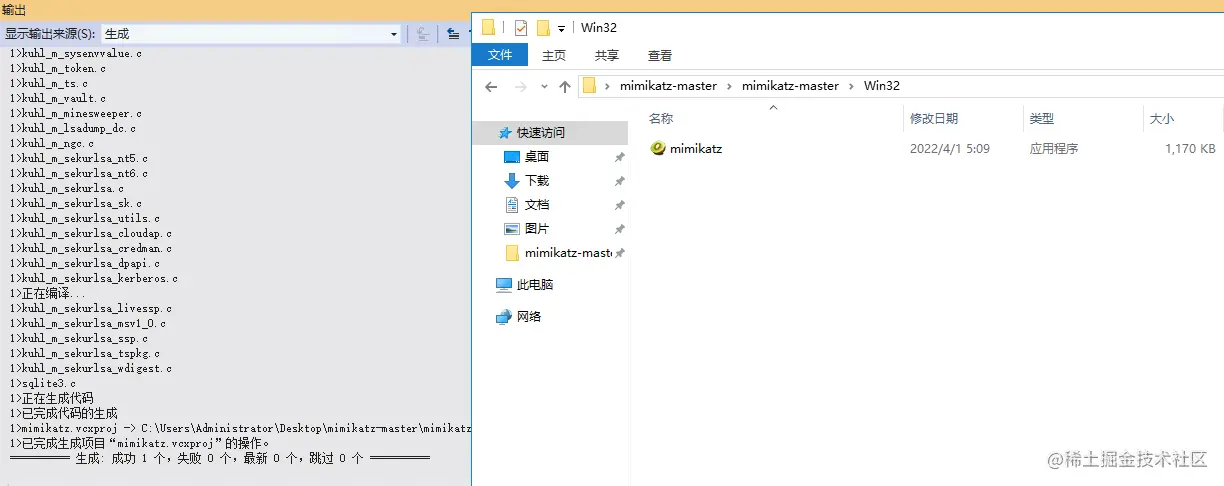The width and height of the screenshot is (1224, 486).
Task: Click the folder icon beside mimikatz-master in the navigation pane
Action: tap(512, 252)
